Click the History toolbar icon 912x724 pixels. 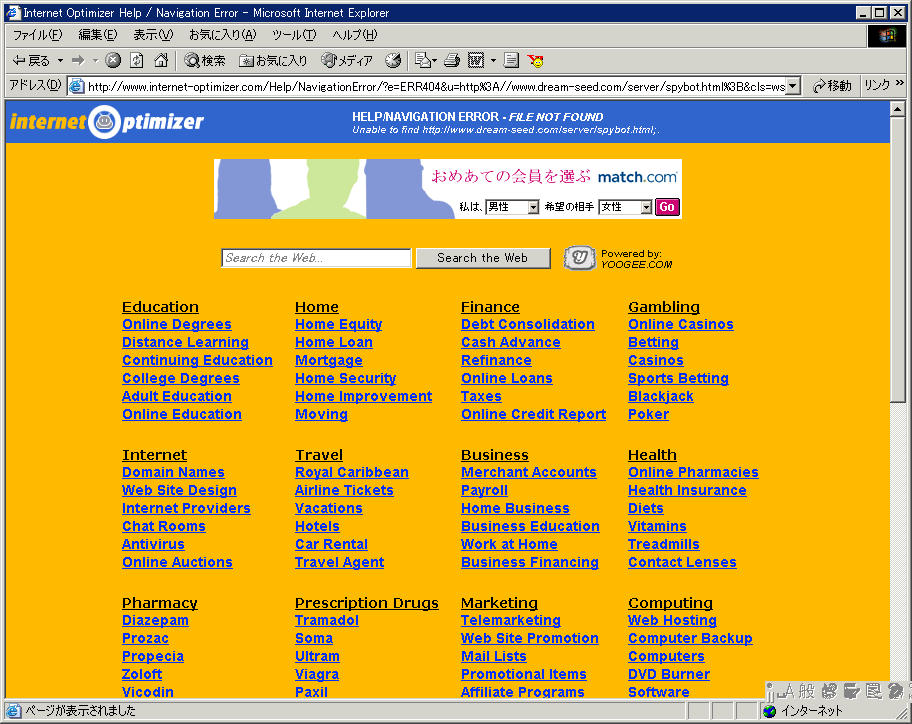click(394, 60)
